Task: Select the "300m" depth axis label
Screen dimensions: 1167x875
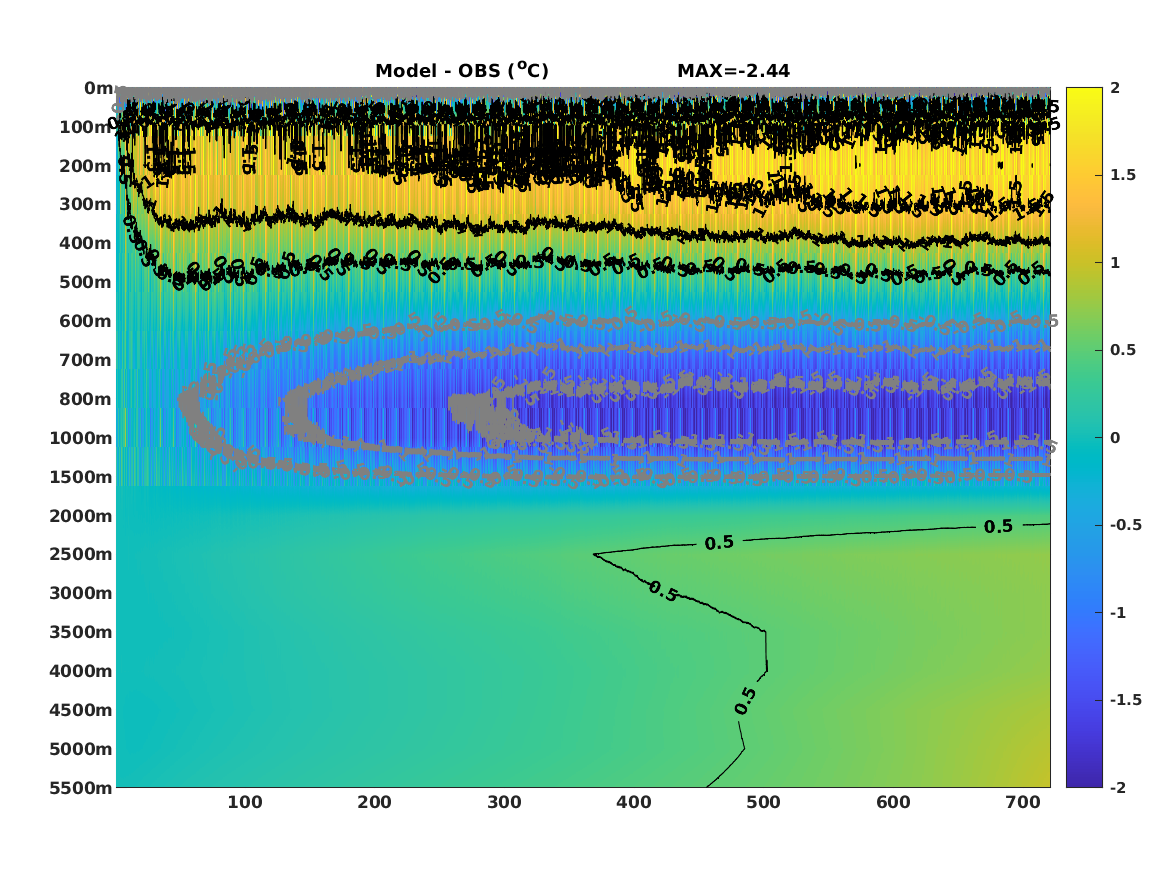Action: (x=86, y=205)
